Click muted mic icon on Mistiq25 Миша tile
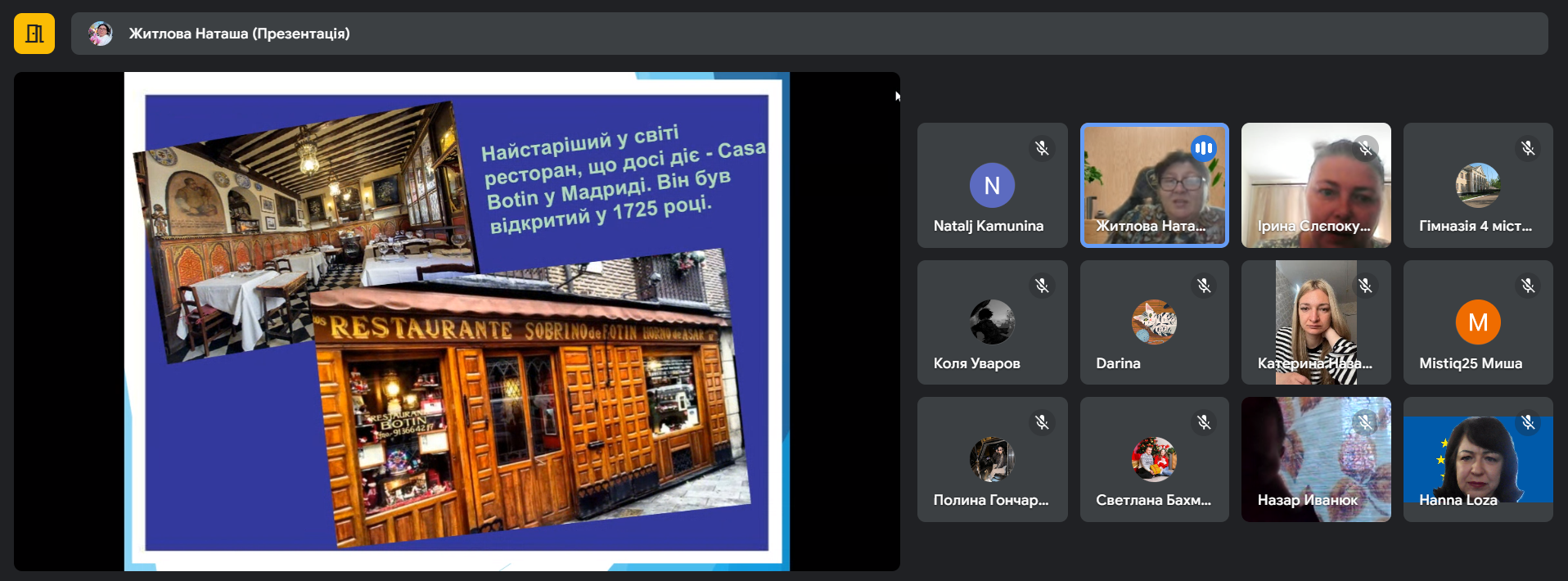This screenshot has height=581, width=1568. [x=1527, y=286]
